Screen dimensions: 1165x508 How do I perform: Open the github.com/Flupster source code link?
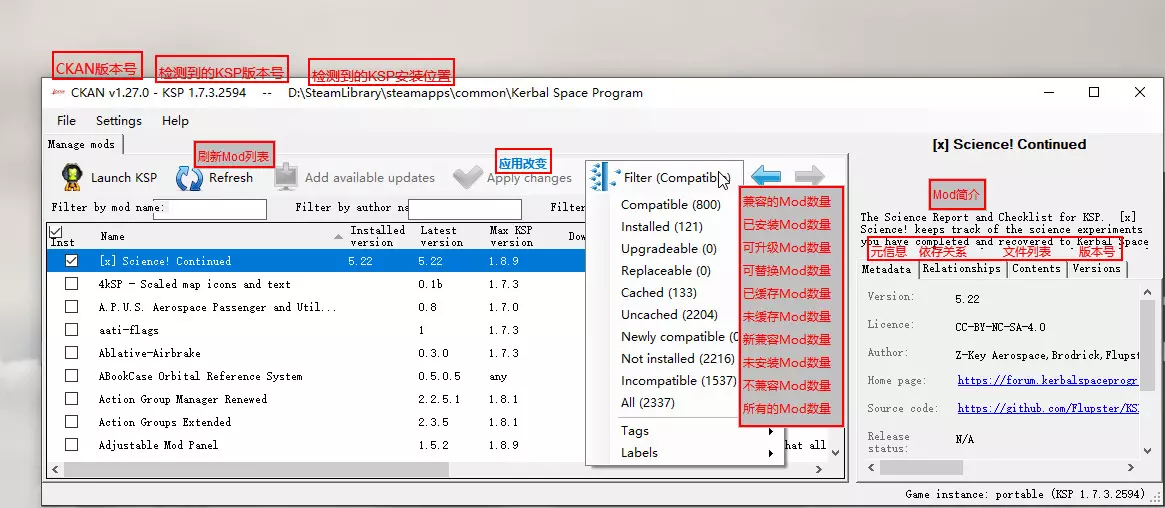[x=1048, y=408]
